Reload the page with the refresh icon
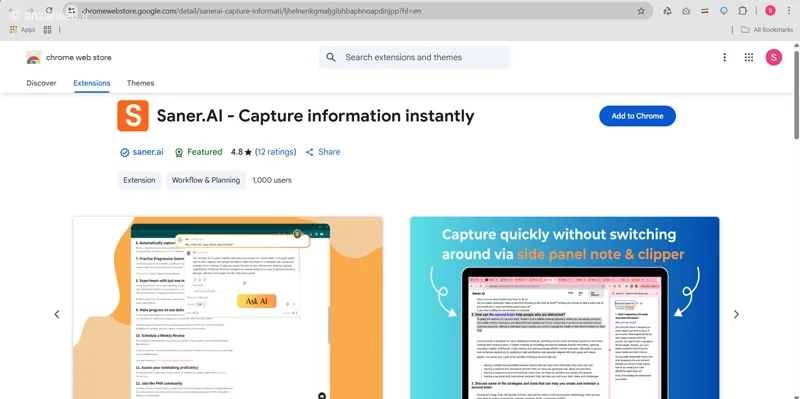The image size is (800, 399). (49, 11)
